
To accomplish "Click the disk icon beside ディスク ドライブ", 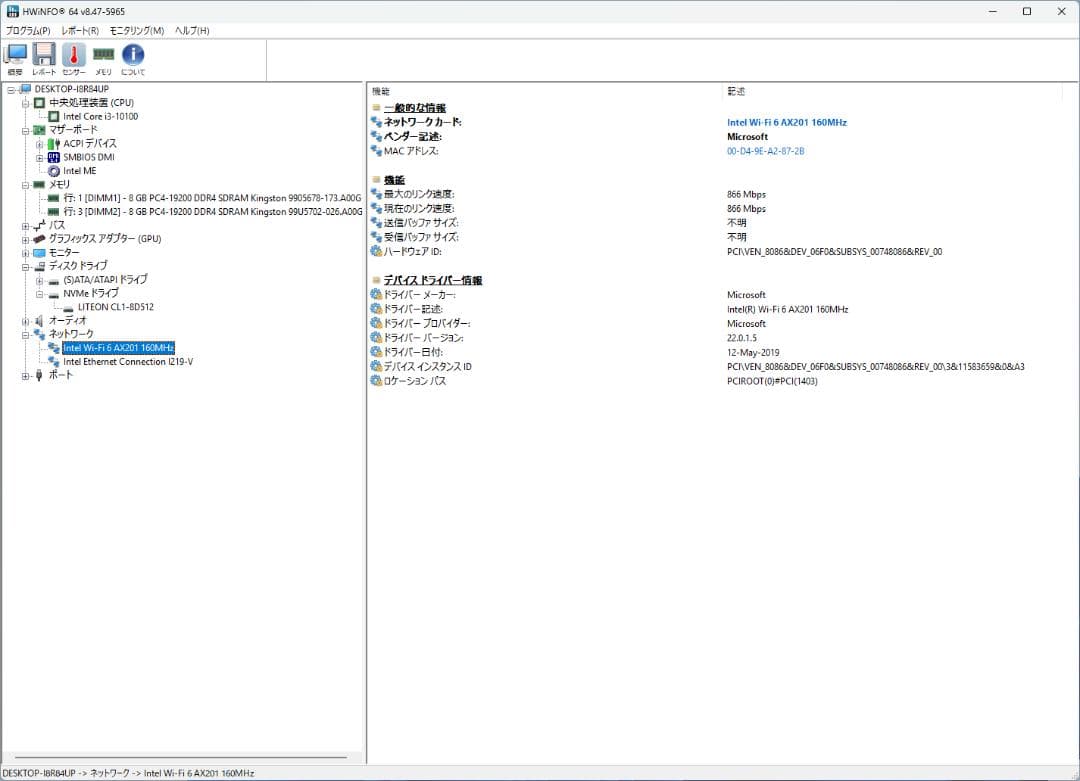I will [39, 266].
